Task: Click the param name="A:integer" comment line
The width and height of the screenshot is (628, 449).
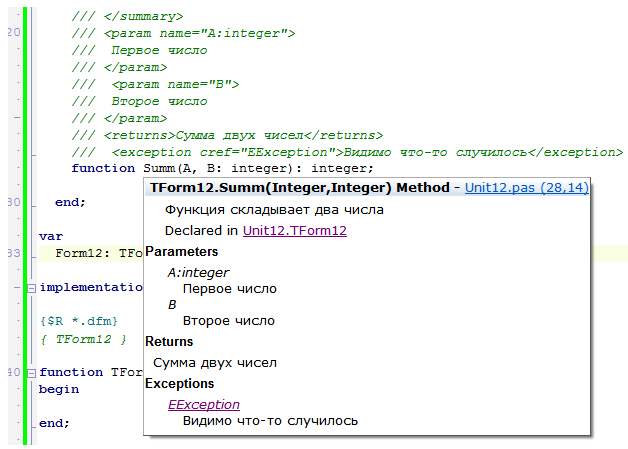Action: tap(183, 33)
